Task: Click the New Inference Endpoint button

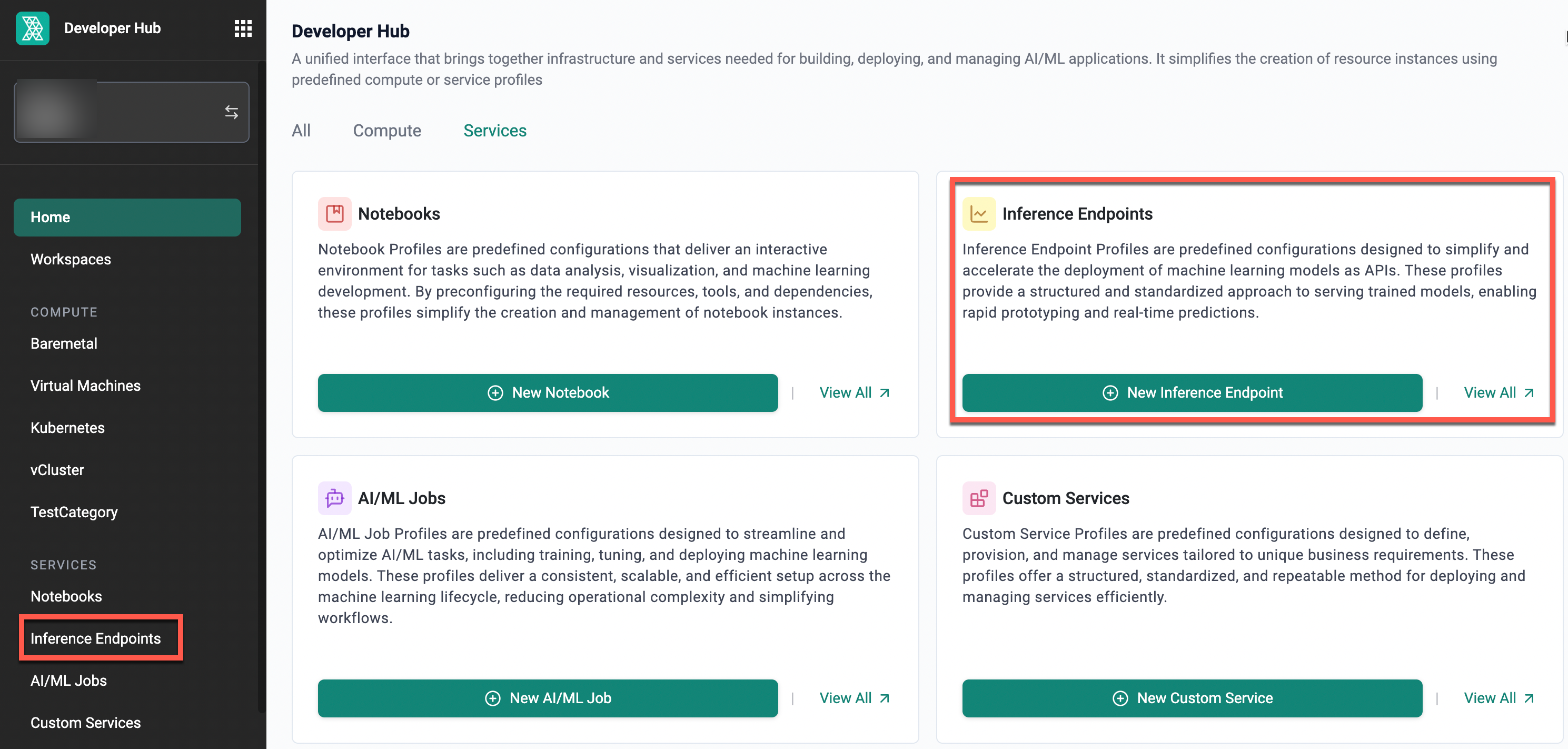Action: click(x=1191, y=393)
